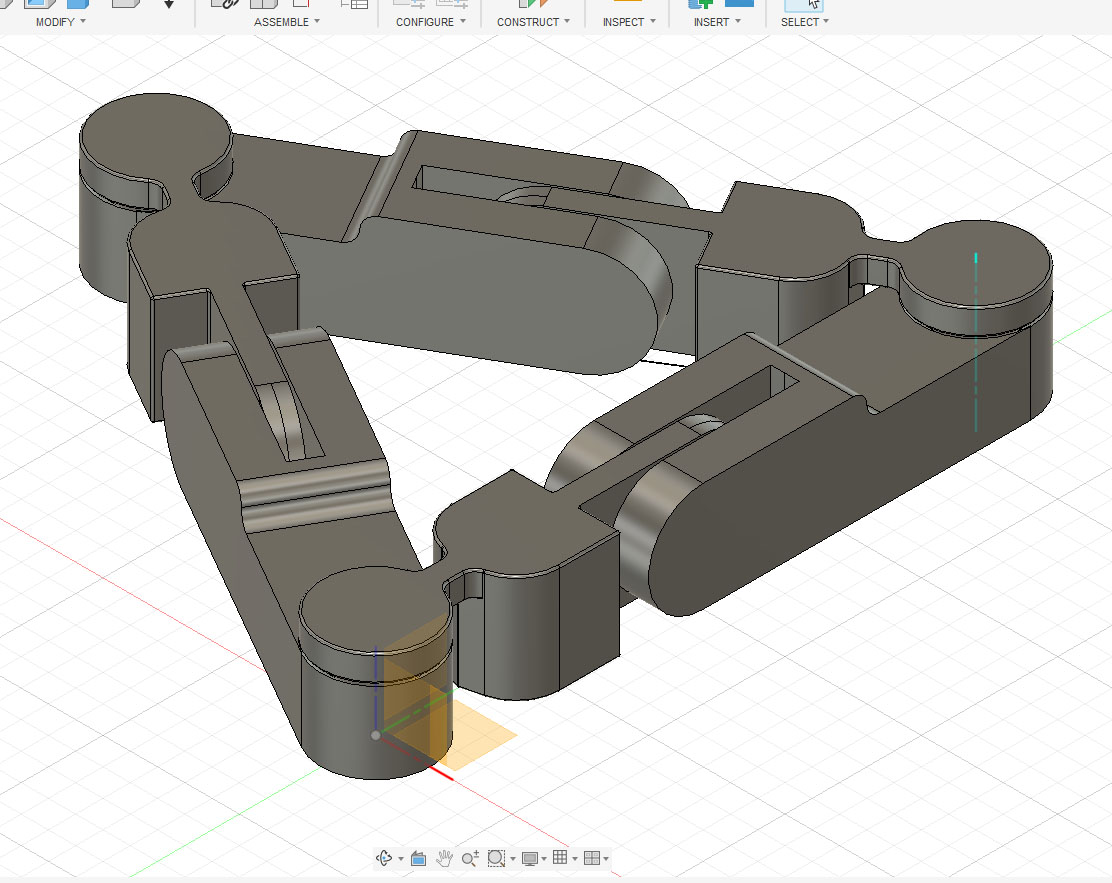Expand the Orbit type dropdown arrow
The width and height of the screenshot is (1112, 883).
(401, 859)
